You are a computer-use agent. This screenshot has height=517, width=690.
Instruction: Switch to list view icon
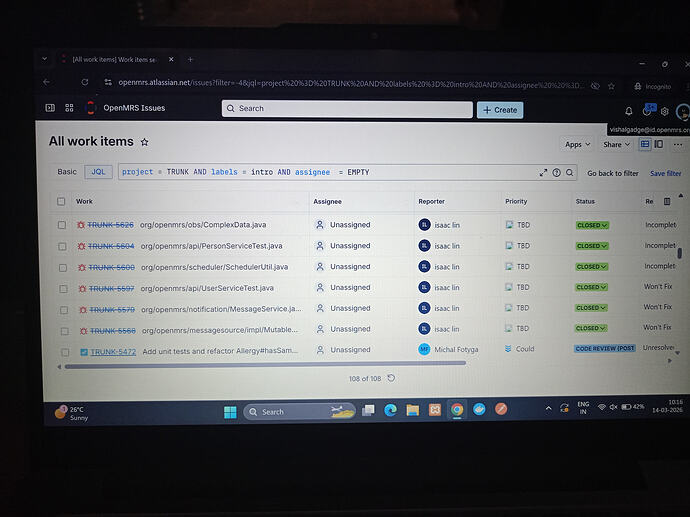645,144
